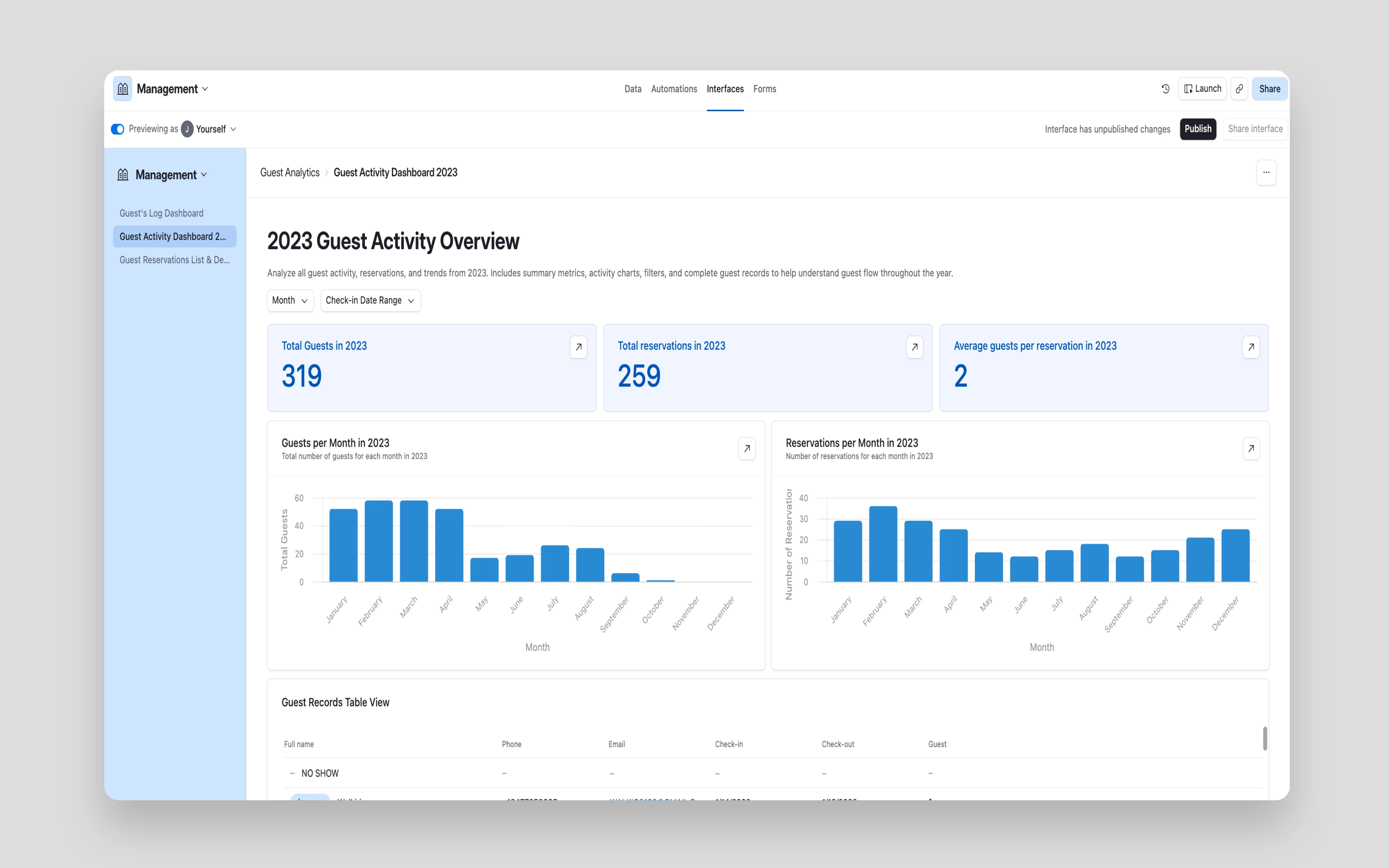Viewport: 1389px width, 868px height.
Task: Expand the Average guests per reservation card
Action: pos(1251,347)
